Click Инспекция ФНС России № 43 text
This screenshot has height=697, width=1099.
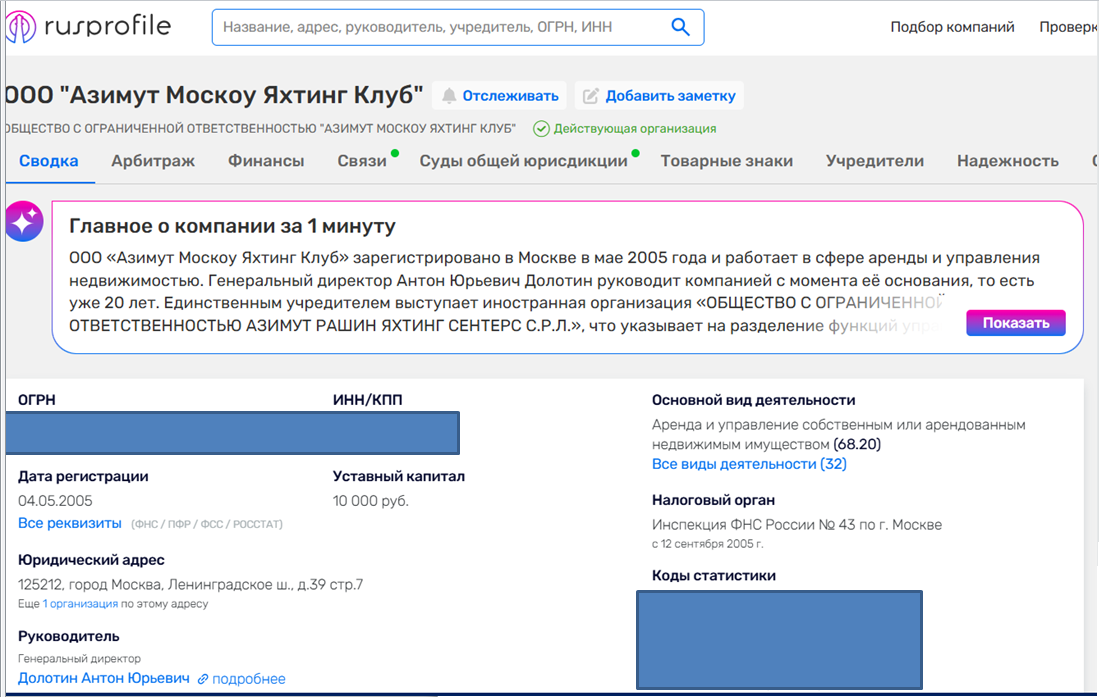tap(797, 525)
